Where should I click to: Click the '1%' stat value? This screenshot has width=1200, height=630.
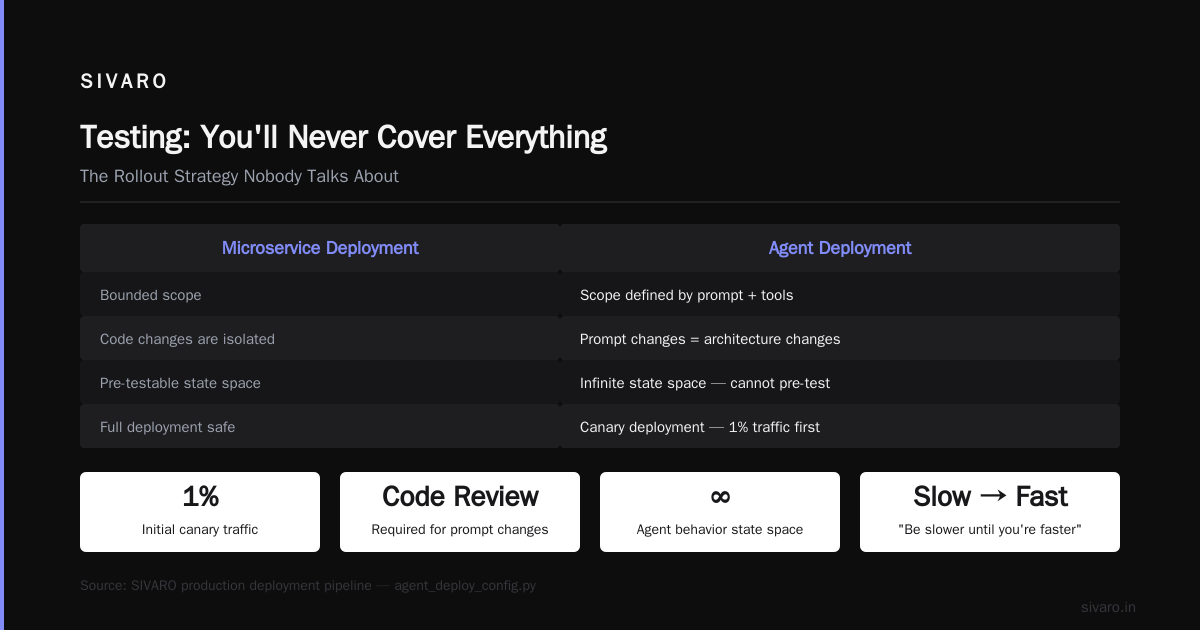click(200, 497)
